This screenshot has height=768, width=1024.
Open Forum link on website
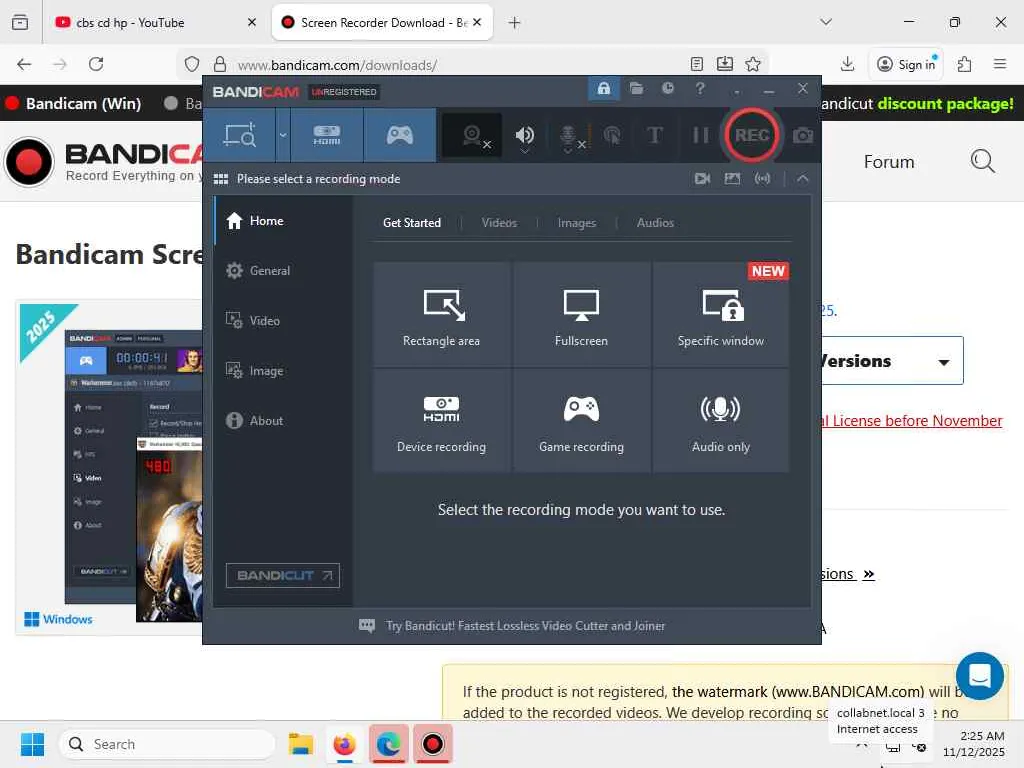(889, 161)
